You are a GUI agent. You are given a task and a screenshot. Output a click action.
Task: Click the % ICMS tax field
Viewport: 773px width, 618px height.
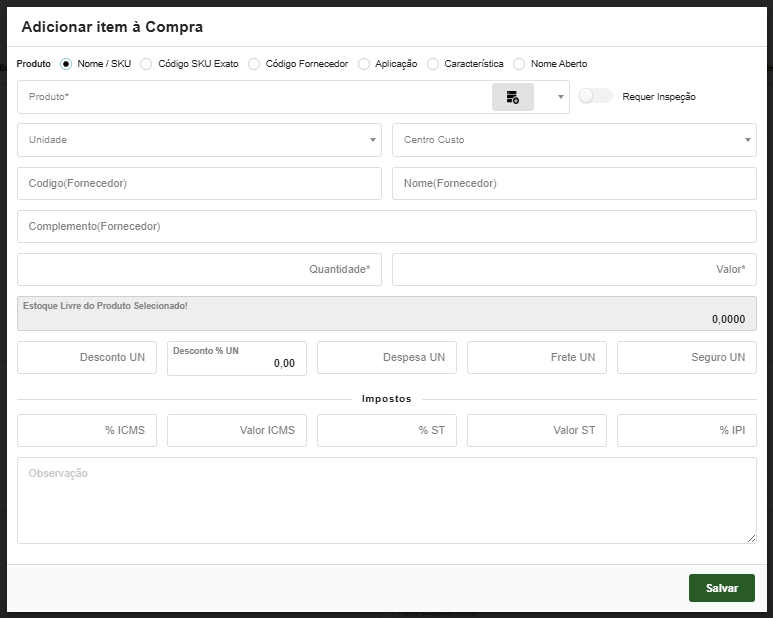pos(87,430)
